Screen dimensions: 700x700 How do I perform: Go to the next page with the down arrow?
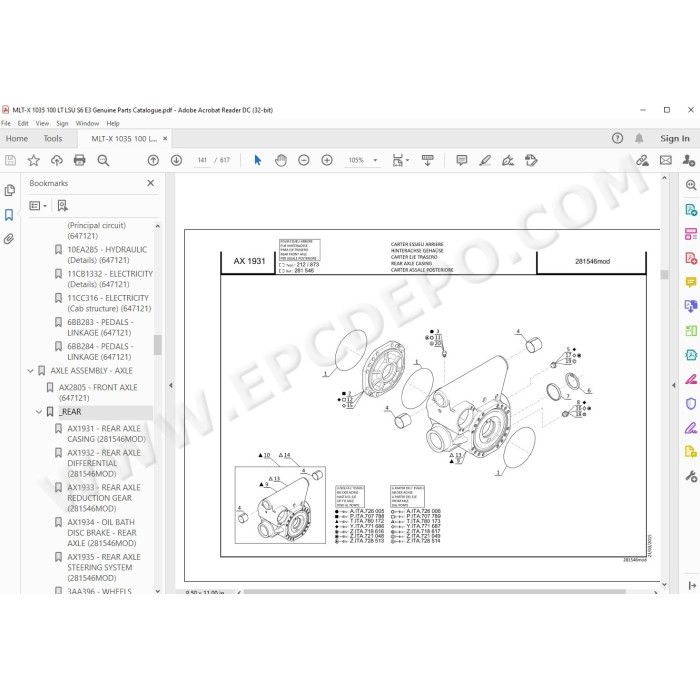[x=176, y=160]
